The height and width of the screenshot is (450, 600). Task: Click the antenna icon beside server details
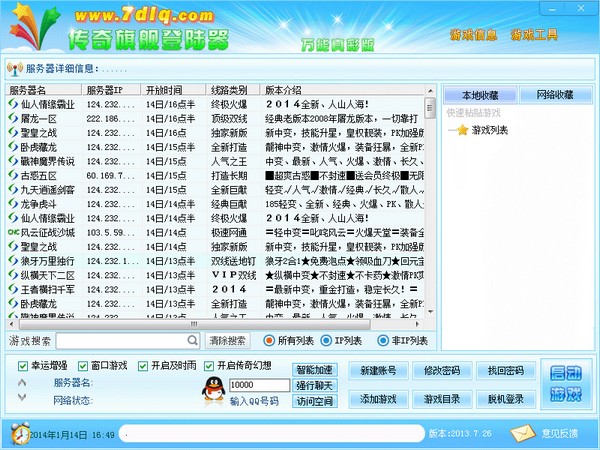15,68
